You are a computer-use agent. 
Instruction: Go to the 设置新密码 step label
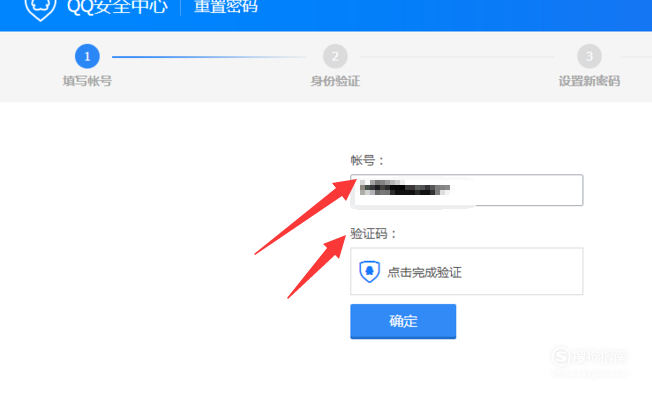click(x=589, y=81)
